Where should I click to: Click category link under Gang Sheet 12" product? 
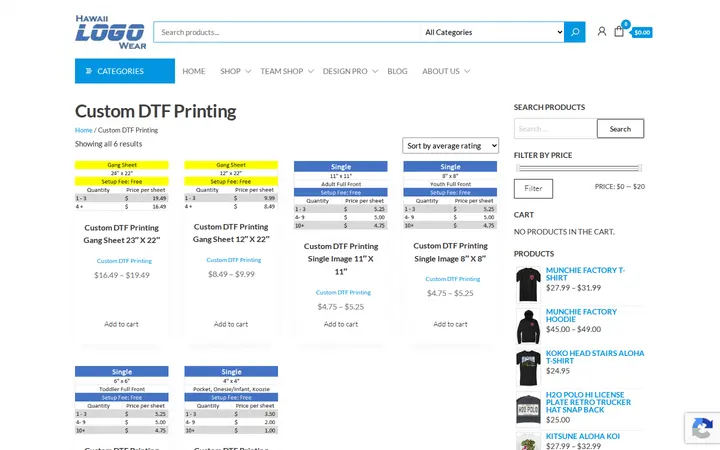pos(234,260)
